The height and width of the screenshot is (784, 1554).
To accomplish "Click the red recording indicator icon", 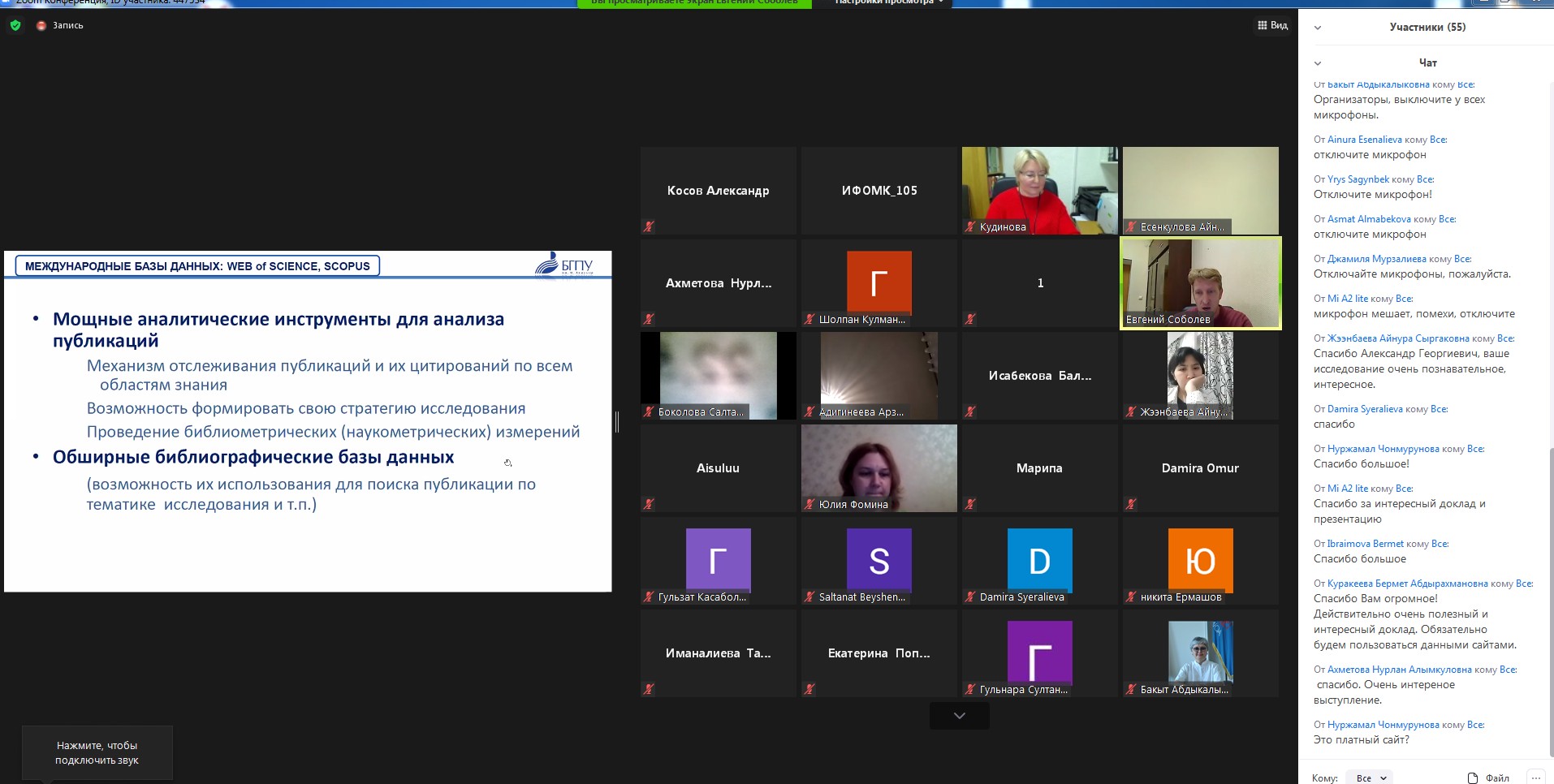I will [41, 25].
